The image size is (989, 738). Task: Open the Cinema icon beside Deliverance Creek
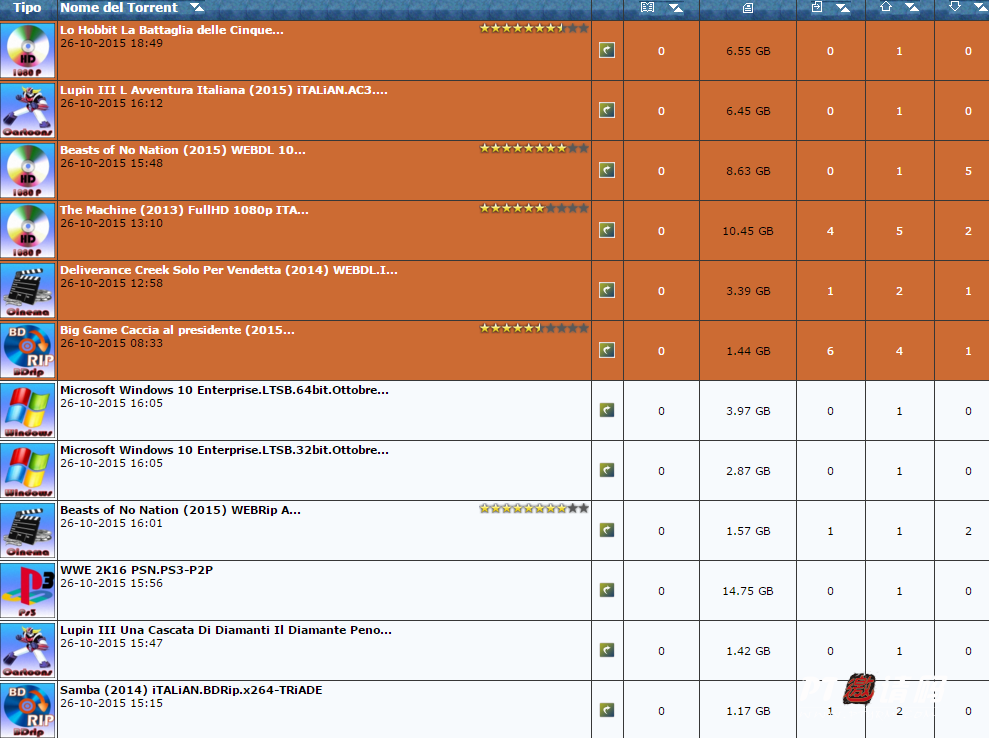(x=28, y=290)
